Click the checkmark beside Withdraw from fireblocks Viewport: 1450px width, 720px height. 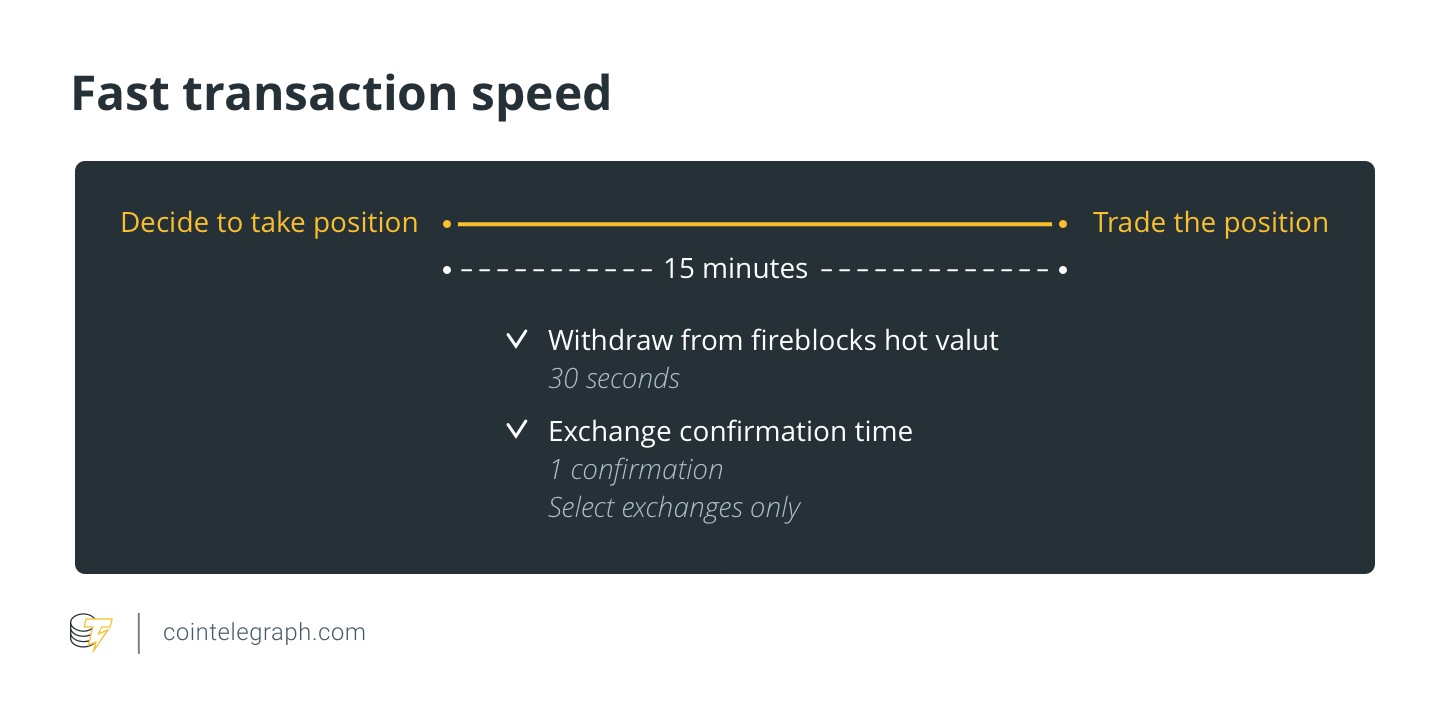516,340
